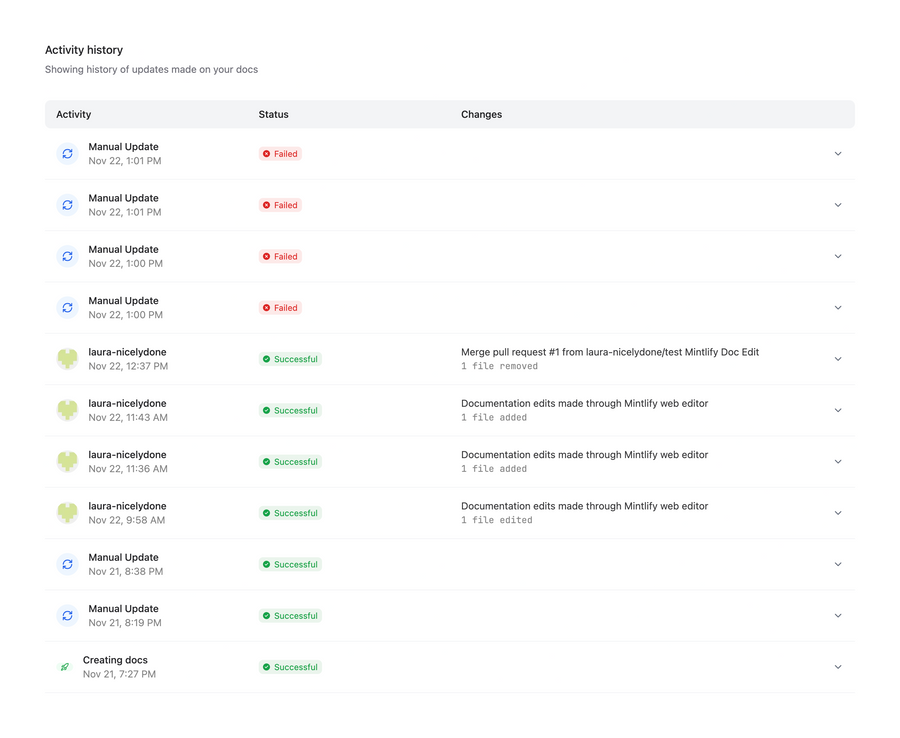Open the Changes column header

click(x=481, y=114)
